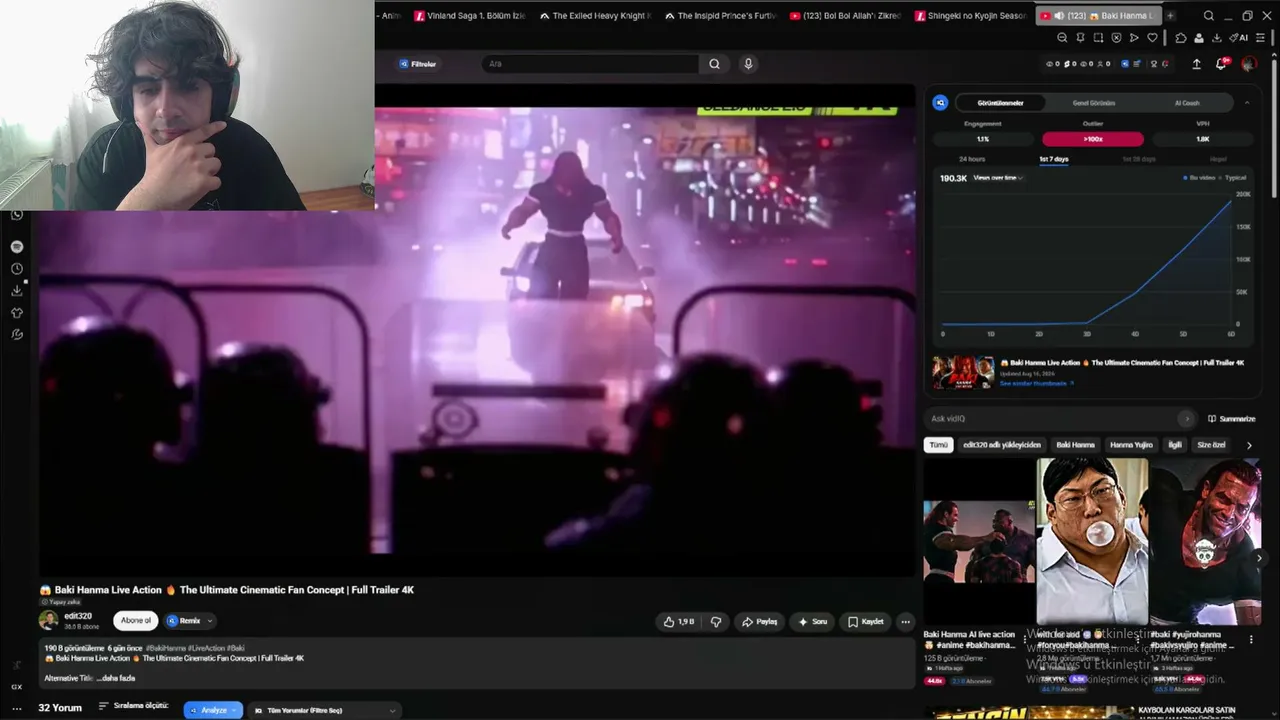Click the heart bookmark icon in address bar
The image size is (1280, 720).
click(x=1152, y=38)
